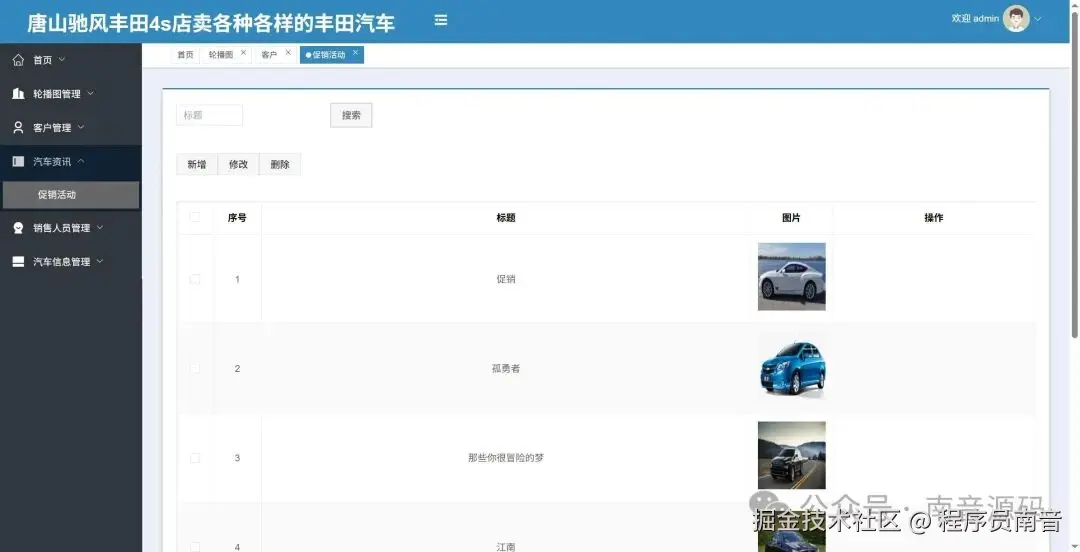Switch to the 首页 tab

pos(185,54)
